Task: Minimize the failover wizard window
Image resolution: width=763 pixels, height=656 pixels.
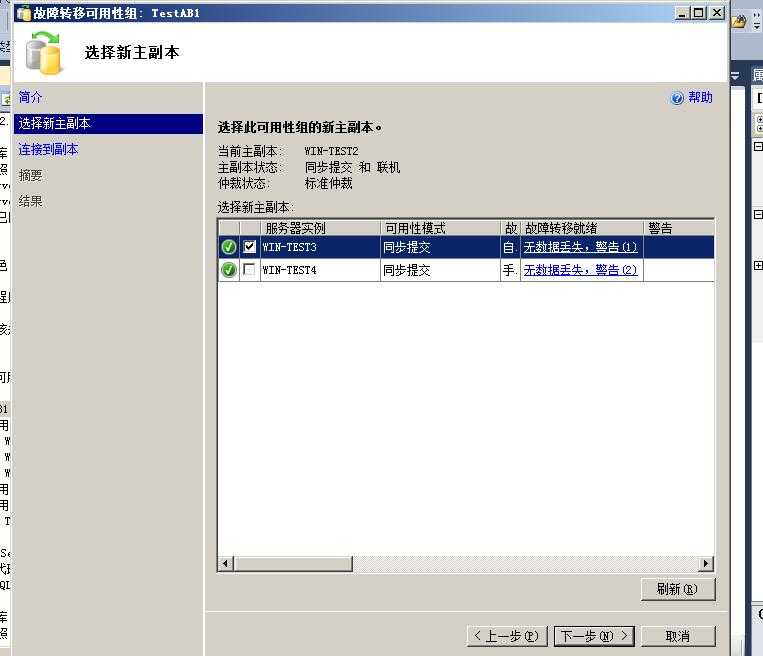Action: click(x=682, y=13)
